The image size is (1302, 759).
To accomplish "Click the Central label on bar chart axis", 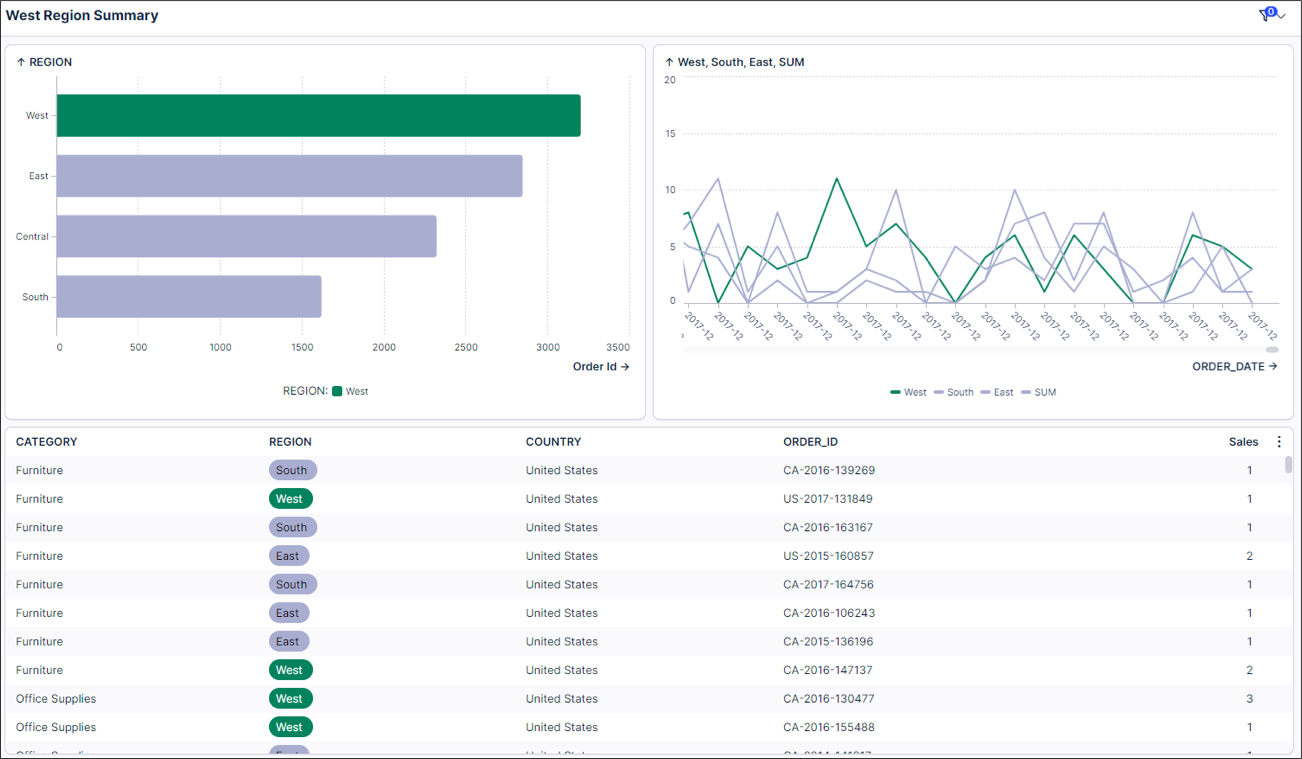I will tap(32, 237).
